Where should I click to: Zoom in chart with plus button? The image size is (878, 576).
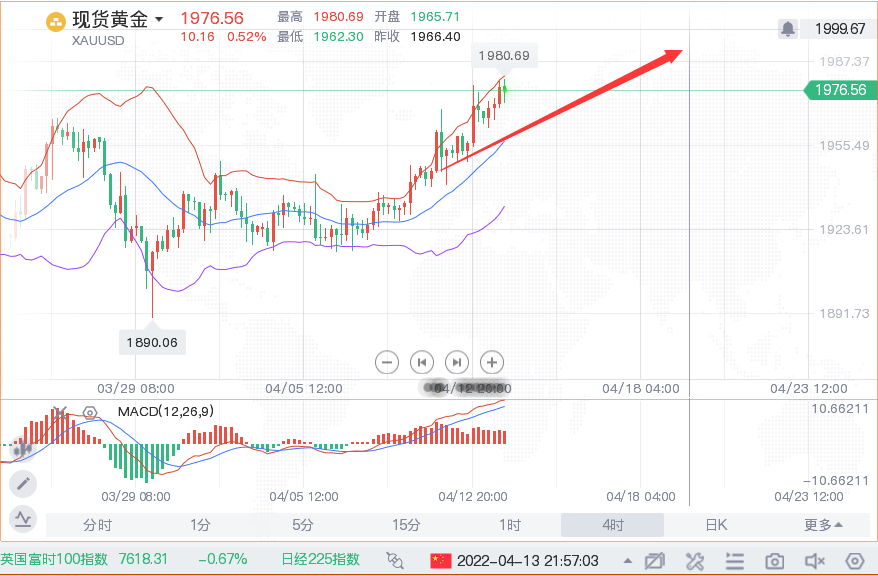[x=492, y=362]
